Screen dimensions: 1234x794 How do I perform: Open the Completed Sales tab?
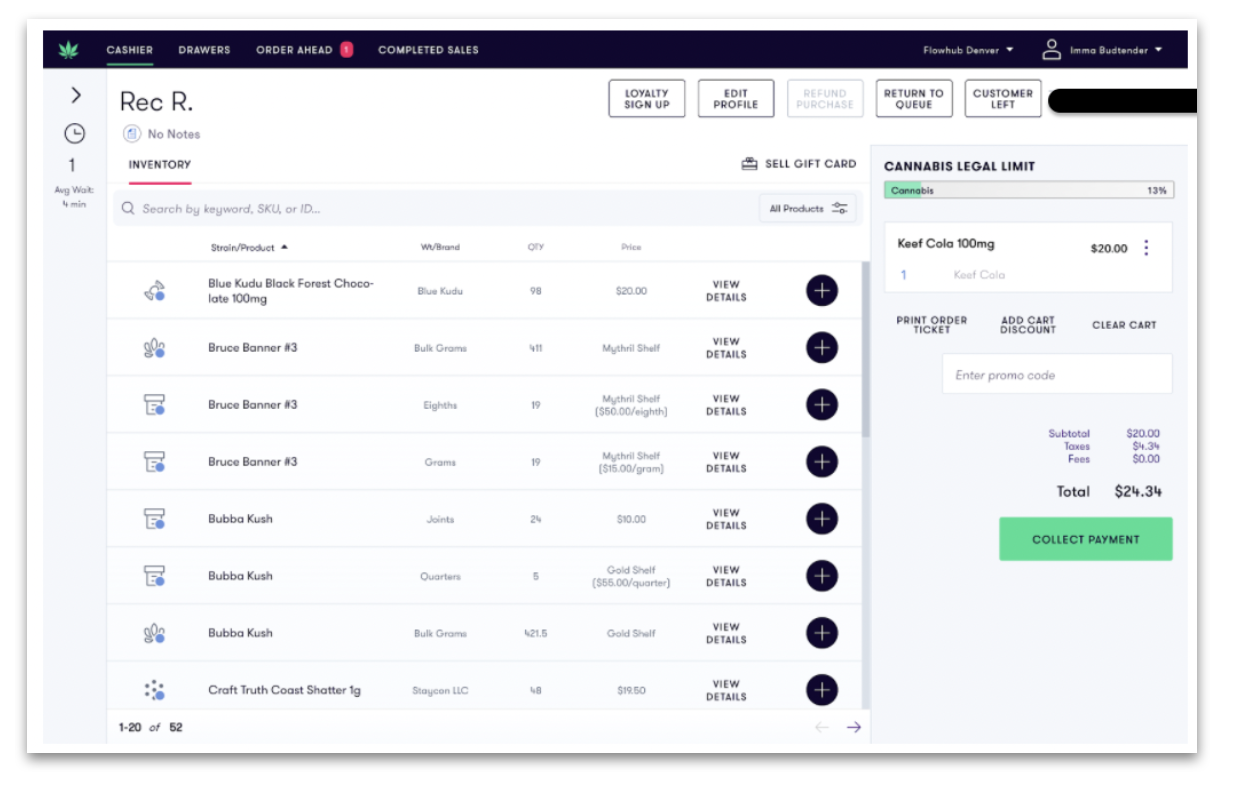[x=428, y=50]
